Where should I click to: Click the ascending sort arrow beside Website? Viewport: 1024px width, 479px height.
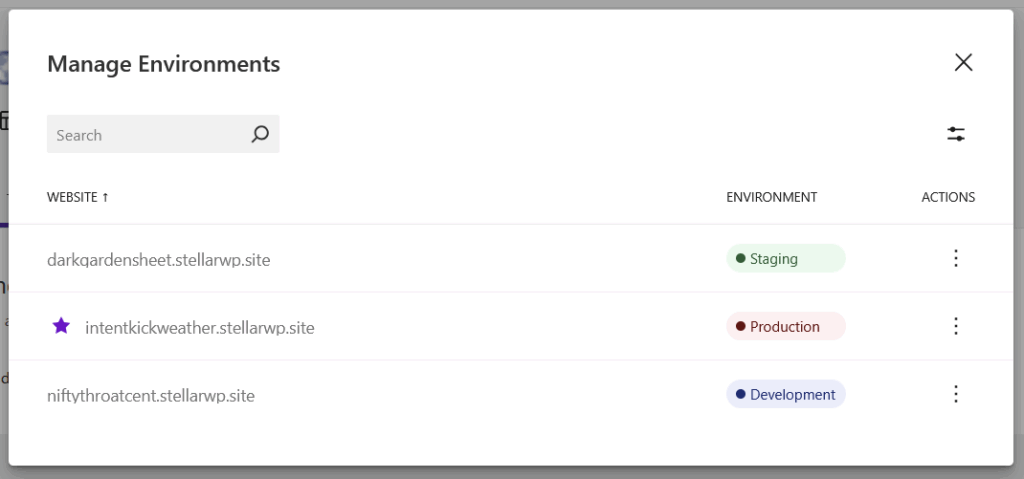tap(105, 197)
